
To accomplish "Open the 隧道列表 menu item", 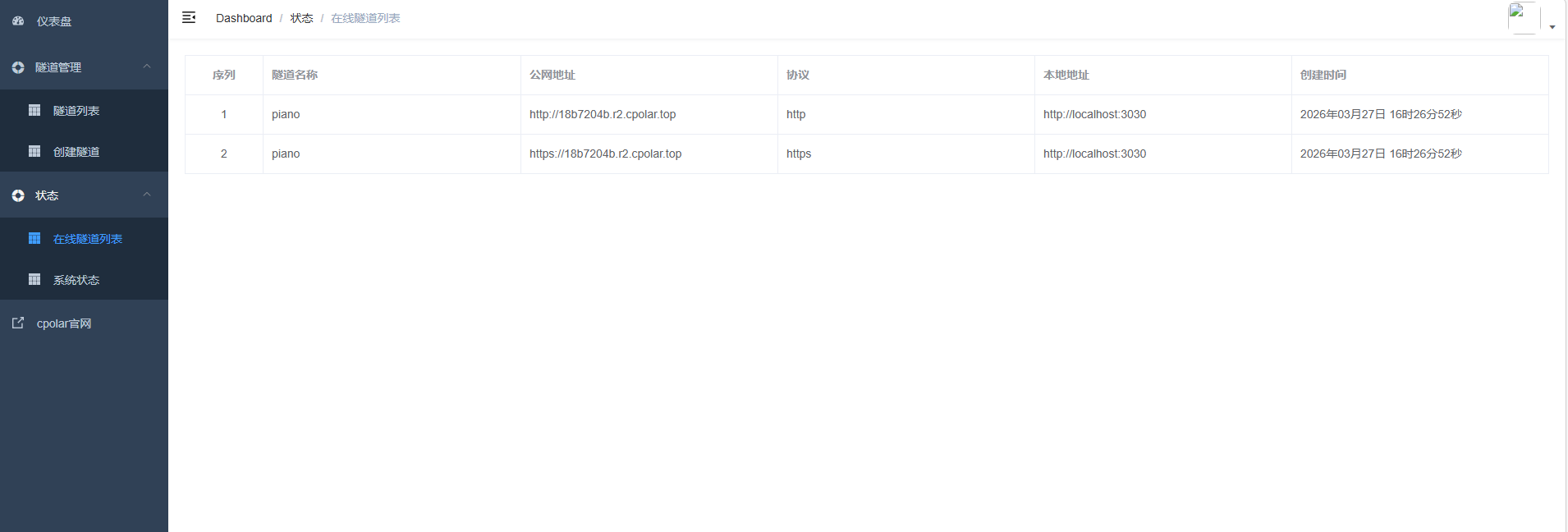I will (76, 111).
